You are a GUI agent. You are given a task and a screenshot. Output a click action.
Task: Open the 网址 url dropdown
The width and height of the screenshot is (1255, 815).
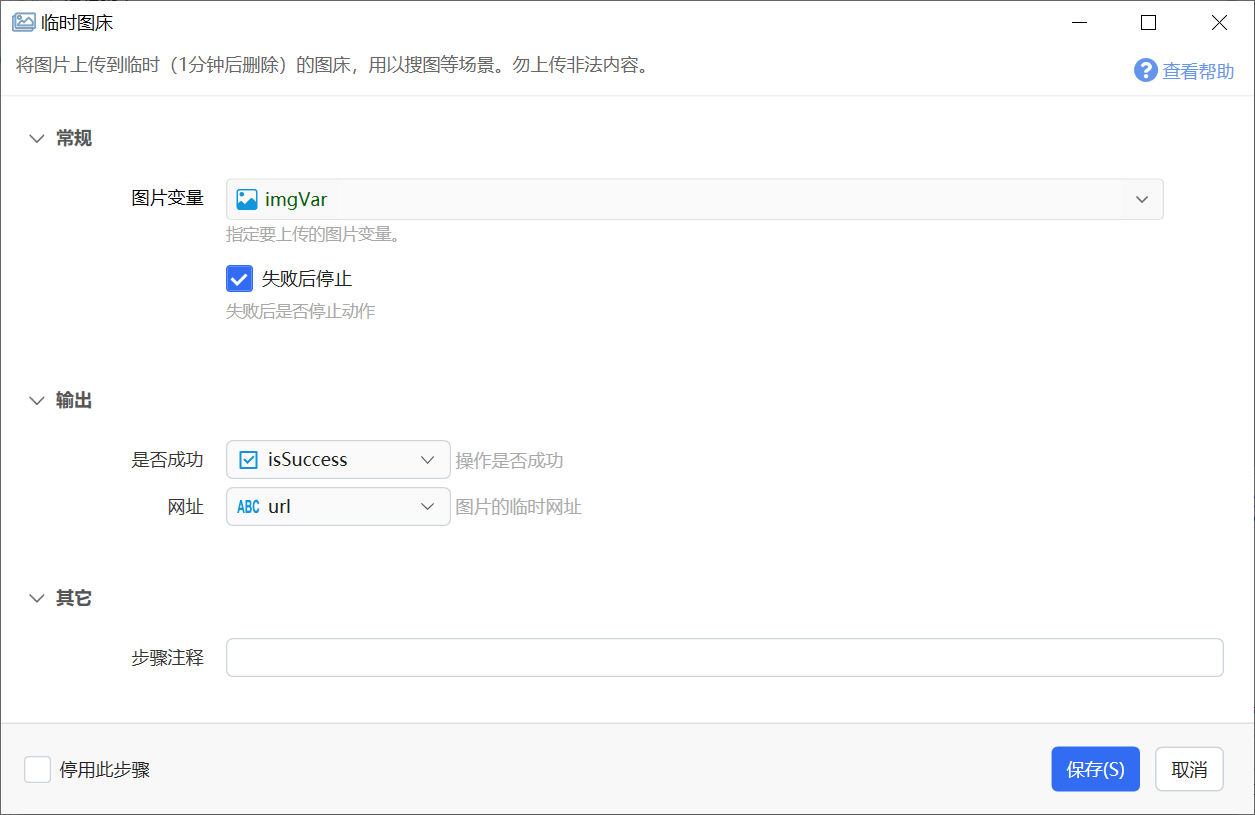click(x=338, y=506)
